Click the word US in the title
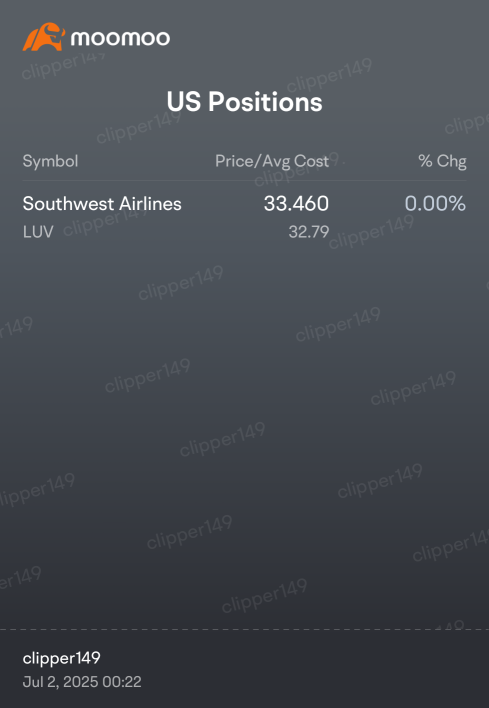The image size is (489, 708). (183, 101)
